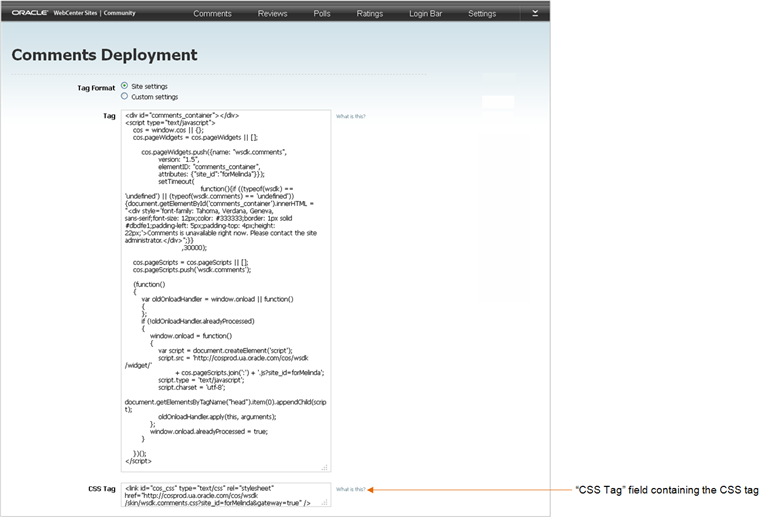Open 'What is this?' beside Tag field
Viewport: 759px width, 518px height.
pos(350,116)
